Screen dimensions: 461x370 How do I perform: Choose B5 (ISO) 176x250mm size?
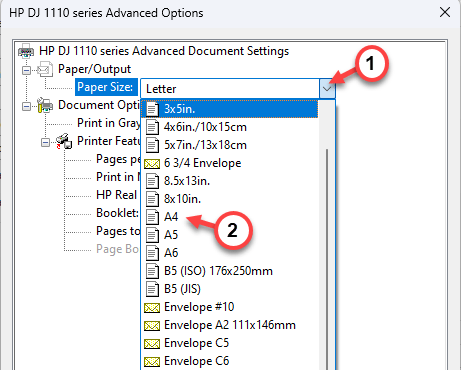click(230, 271)
